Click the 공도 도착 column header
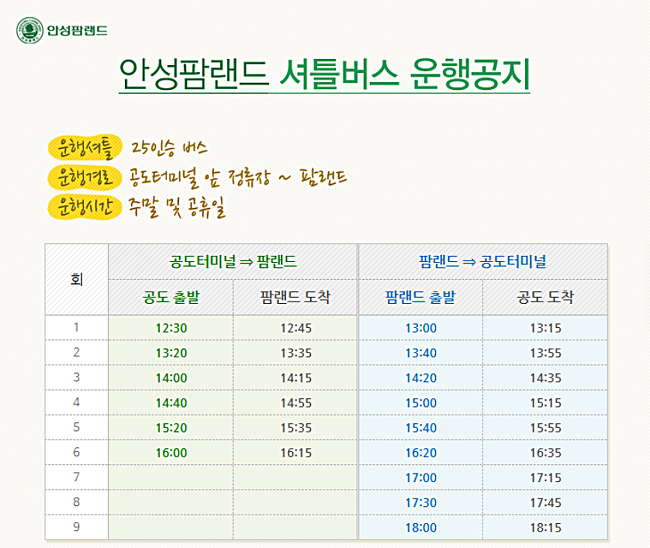The image size is (650, 548). [545, 297]
